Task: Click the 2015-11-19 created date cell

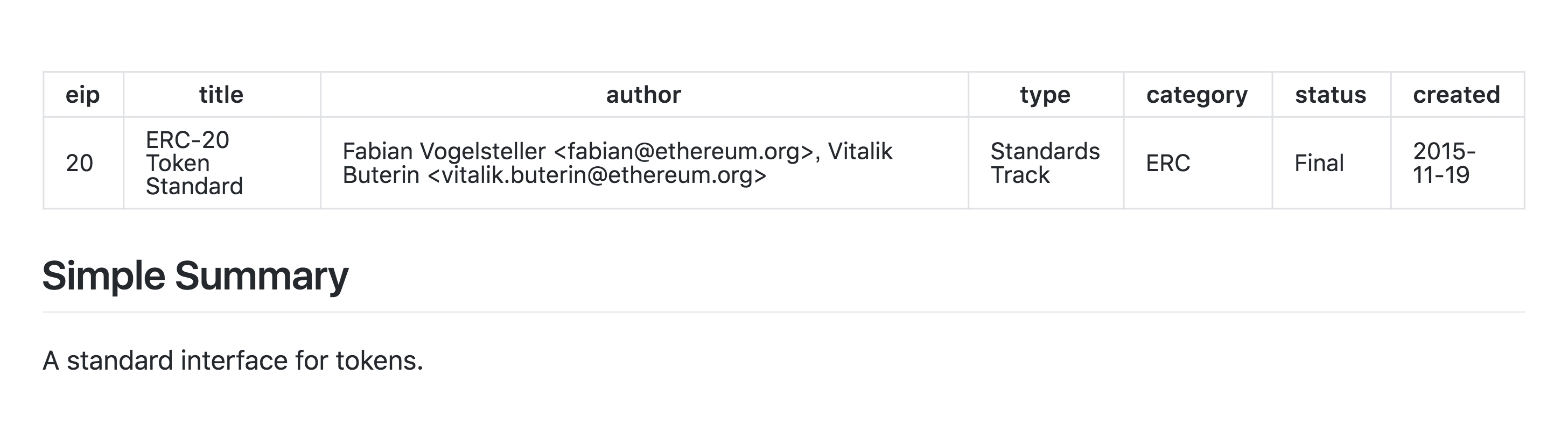Action: click(1443, 163)
